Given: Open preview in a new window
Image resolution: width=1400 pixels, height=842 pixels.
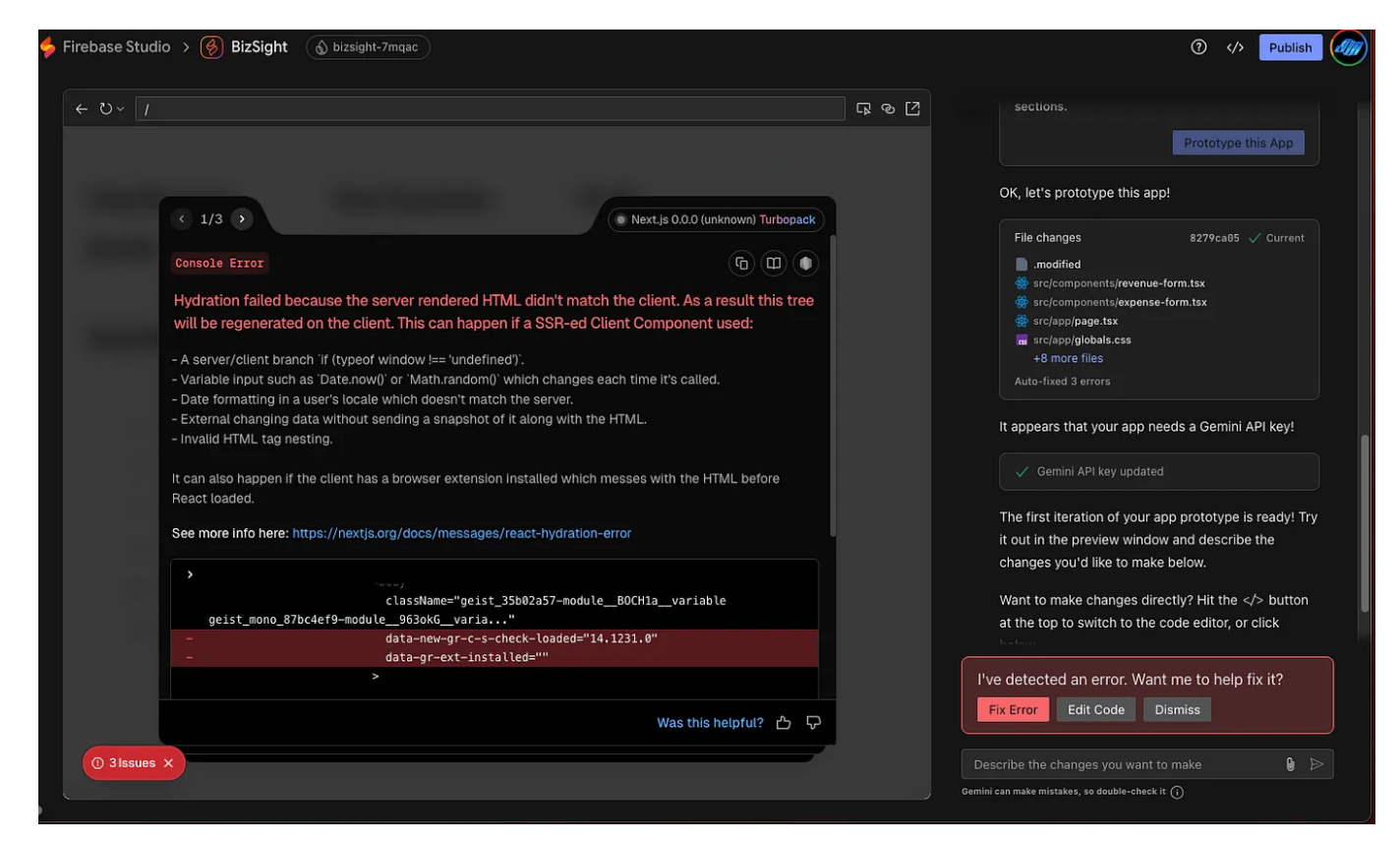Looking at the screenshot, I should (x=912, y=109).
